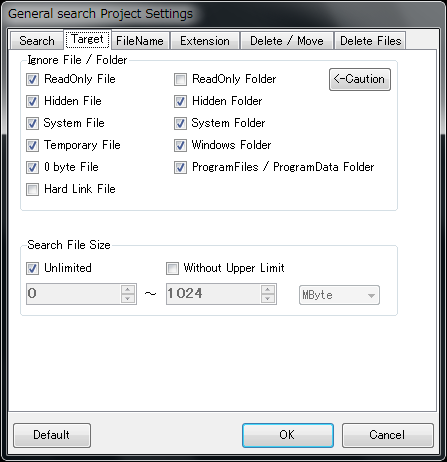Click the <-Caution button
The height and width of the screenshot is (462, 447).
pos(360,79)
